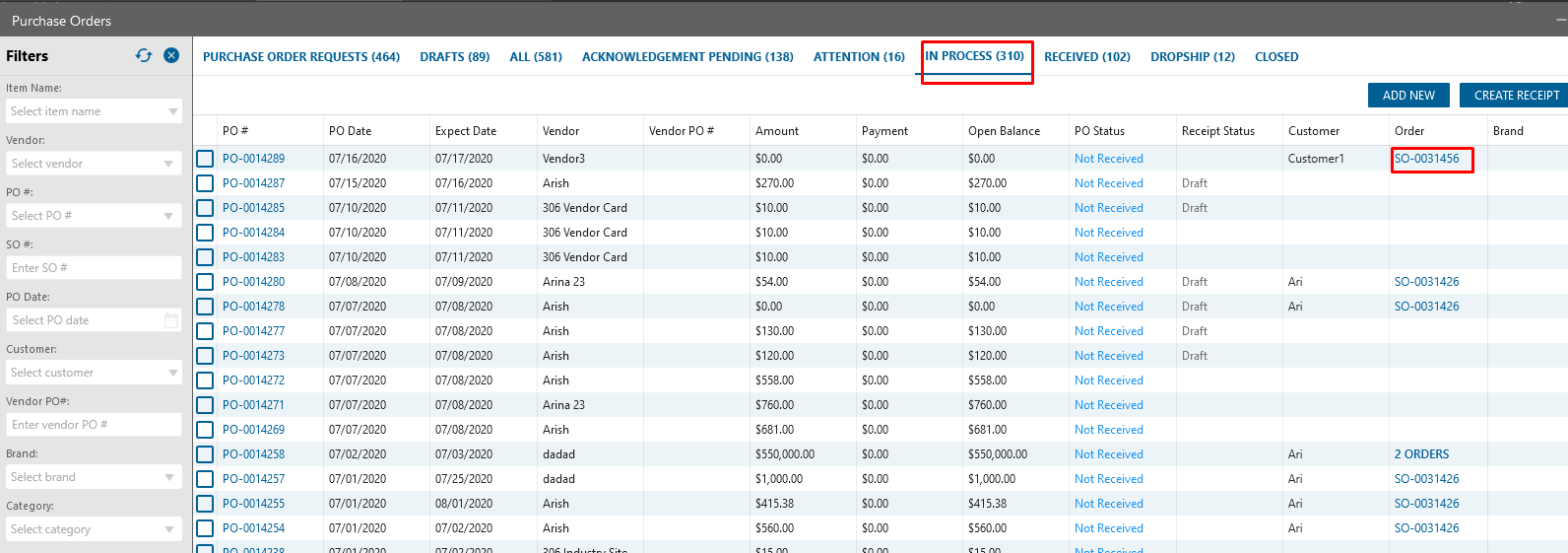
Task: Click the Add New button
Action: [x=1408, y=96]
